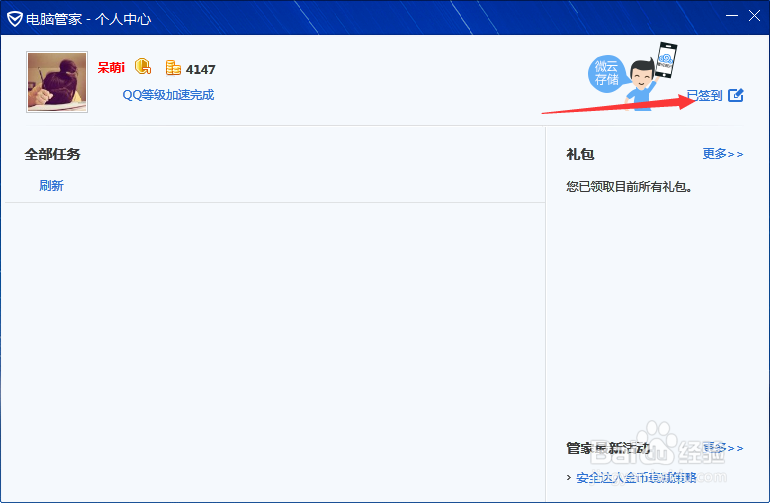This screenshot has width=770, height=503.
Task: Click the 微云存储 speech bubble
Action: (606, 73)
